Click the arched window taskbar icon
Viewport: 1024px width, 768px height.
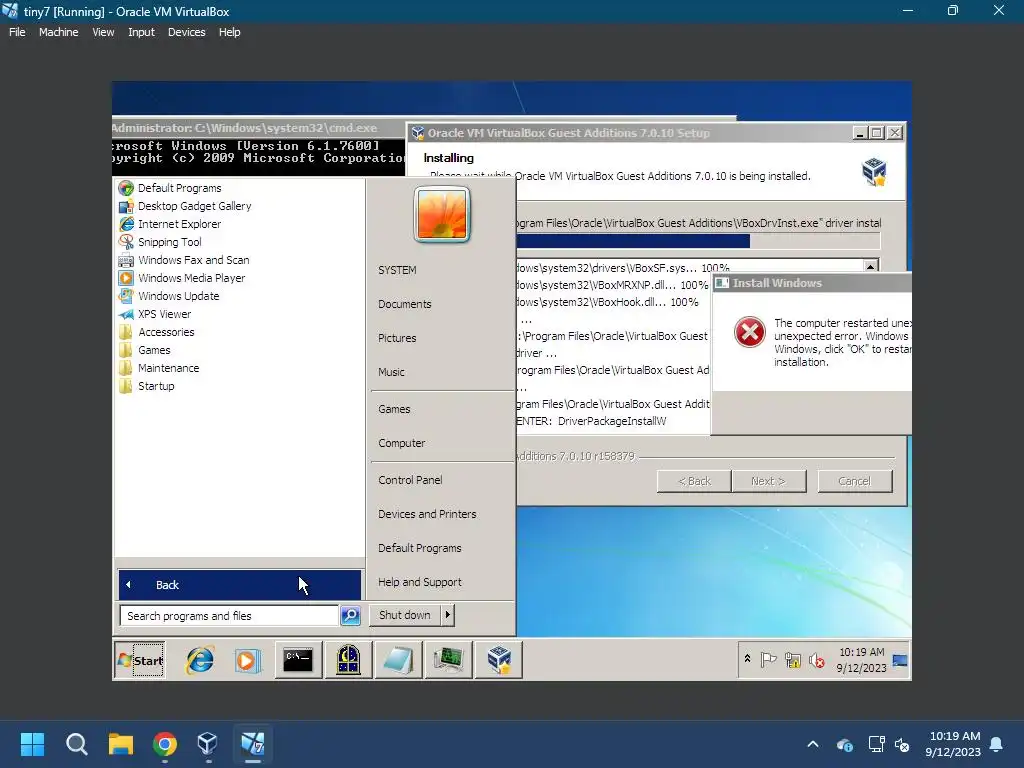(349, 660)
